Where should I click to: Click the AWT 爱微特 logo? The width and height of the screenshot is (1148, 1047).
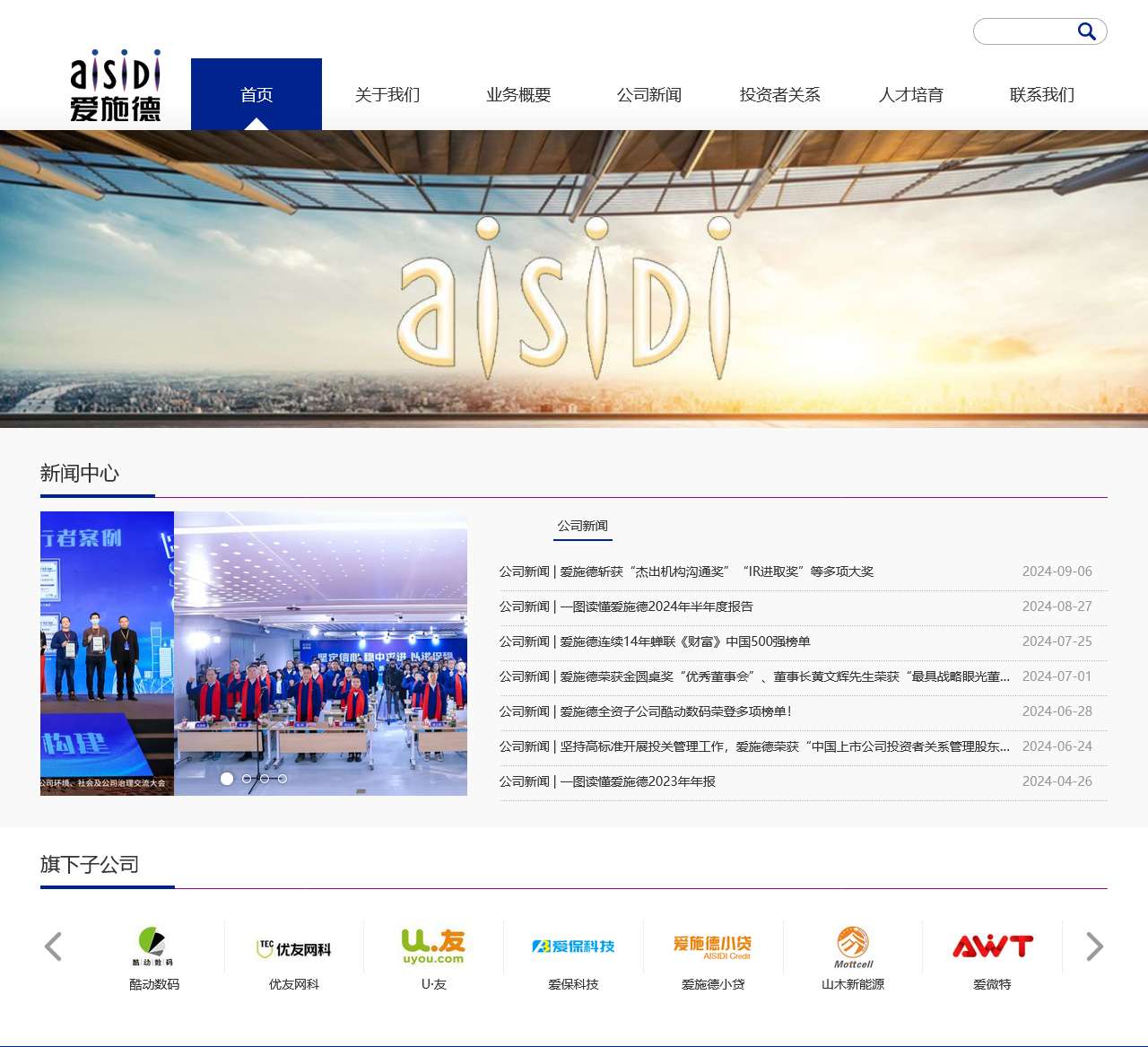[x=993, y=946]
